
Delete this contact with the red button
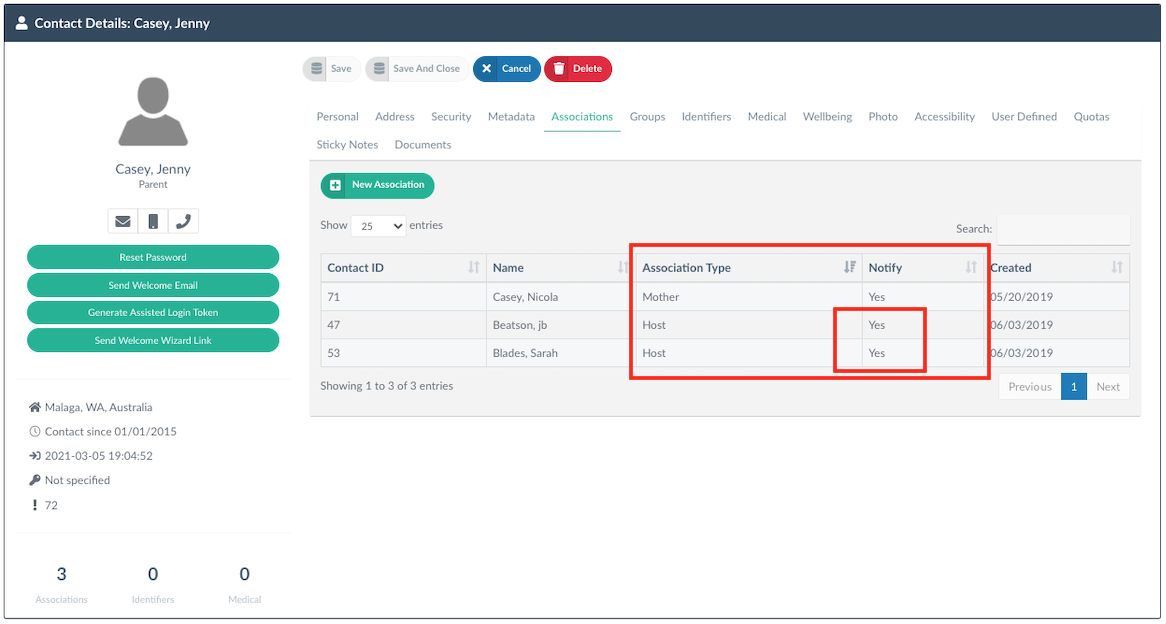pyautogui.click(x=578, y=68)
